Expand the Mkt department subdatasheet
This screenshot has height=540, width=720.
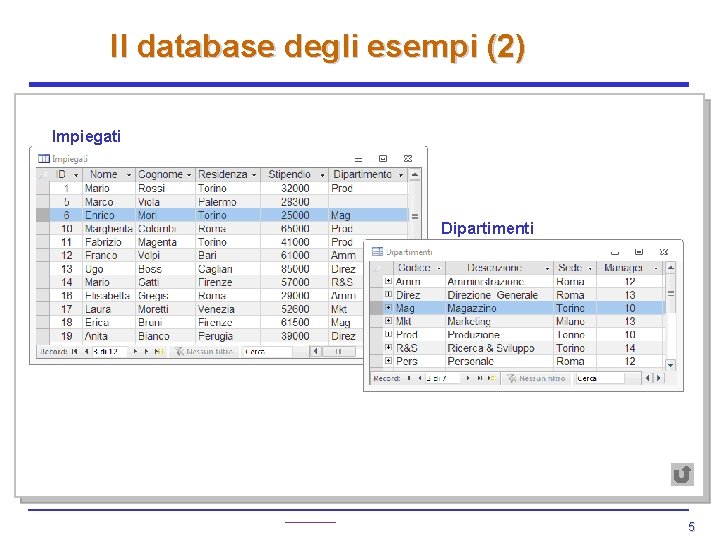coord(388,321)
